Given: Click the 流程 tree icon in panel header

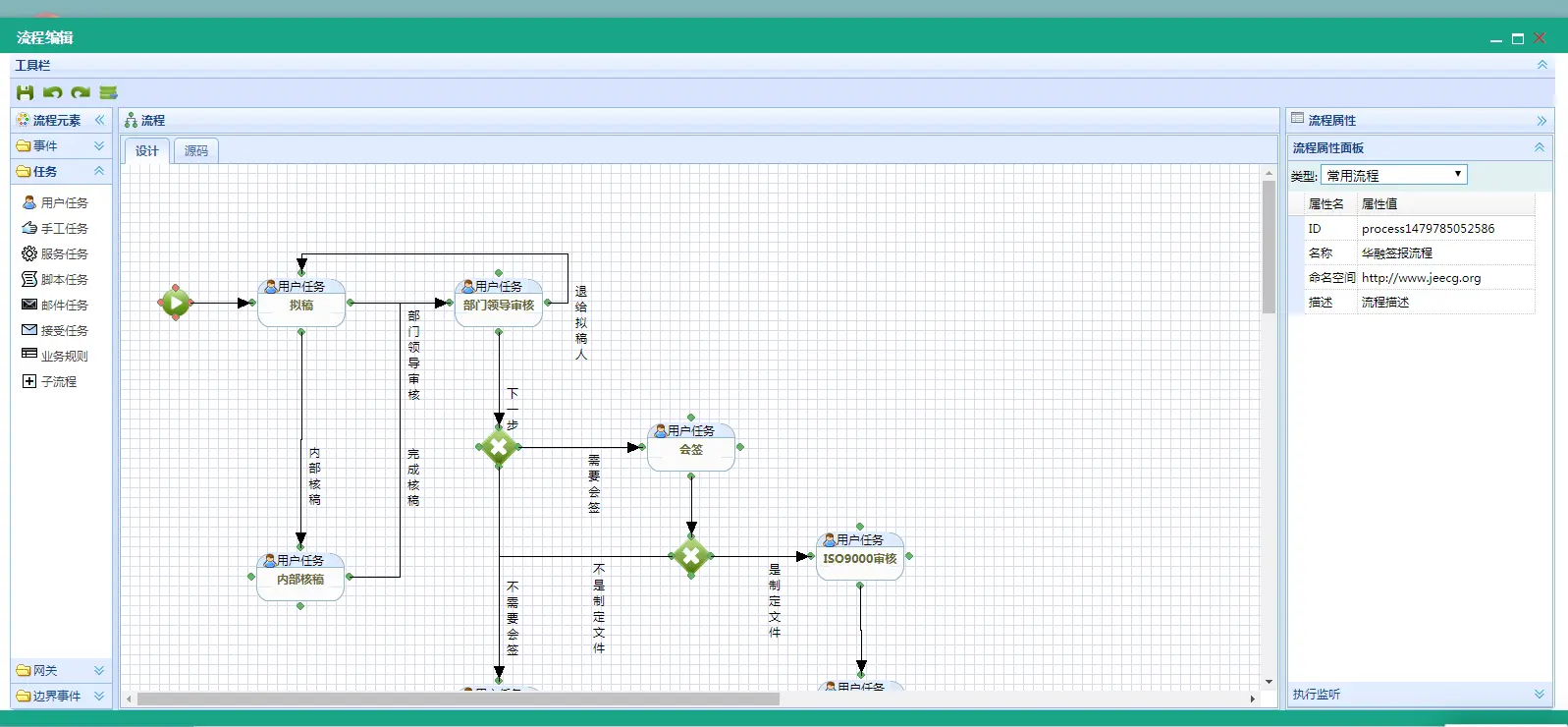Looking at the screenshot, I should (131, 120).
